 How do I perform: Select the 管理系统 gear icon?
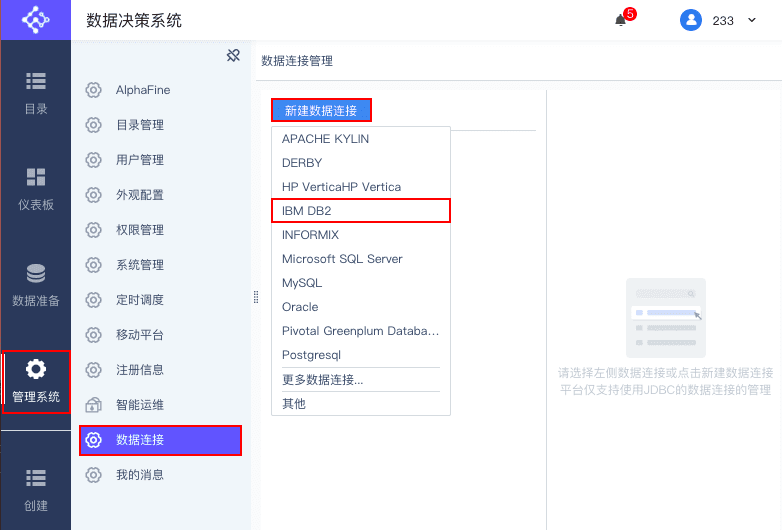coord(36,369)
